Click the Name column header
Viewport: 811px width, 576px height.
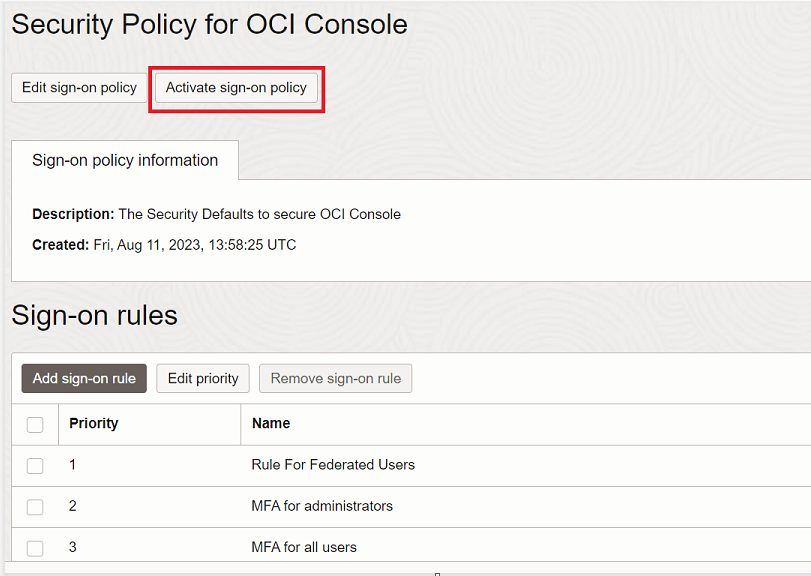pyautogui.click(x=271, y=423)
